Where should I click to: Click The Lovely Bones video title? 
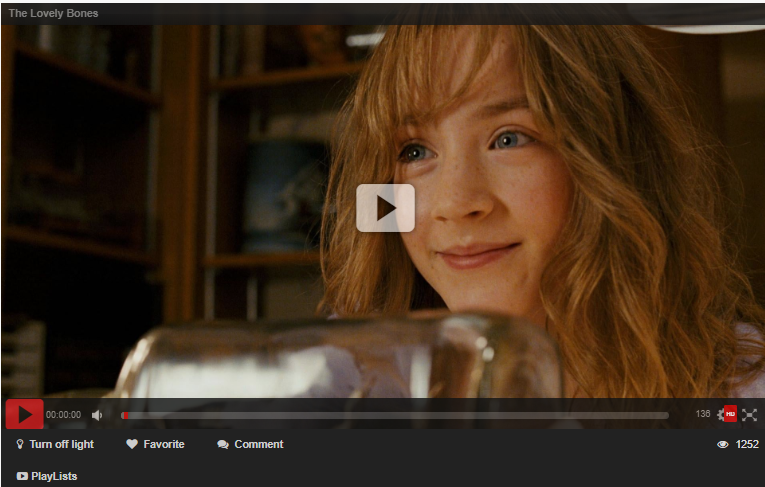(53, 14)
